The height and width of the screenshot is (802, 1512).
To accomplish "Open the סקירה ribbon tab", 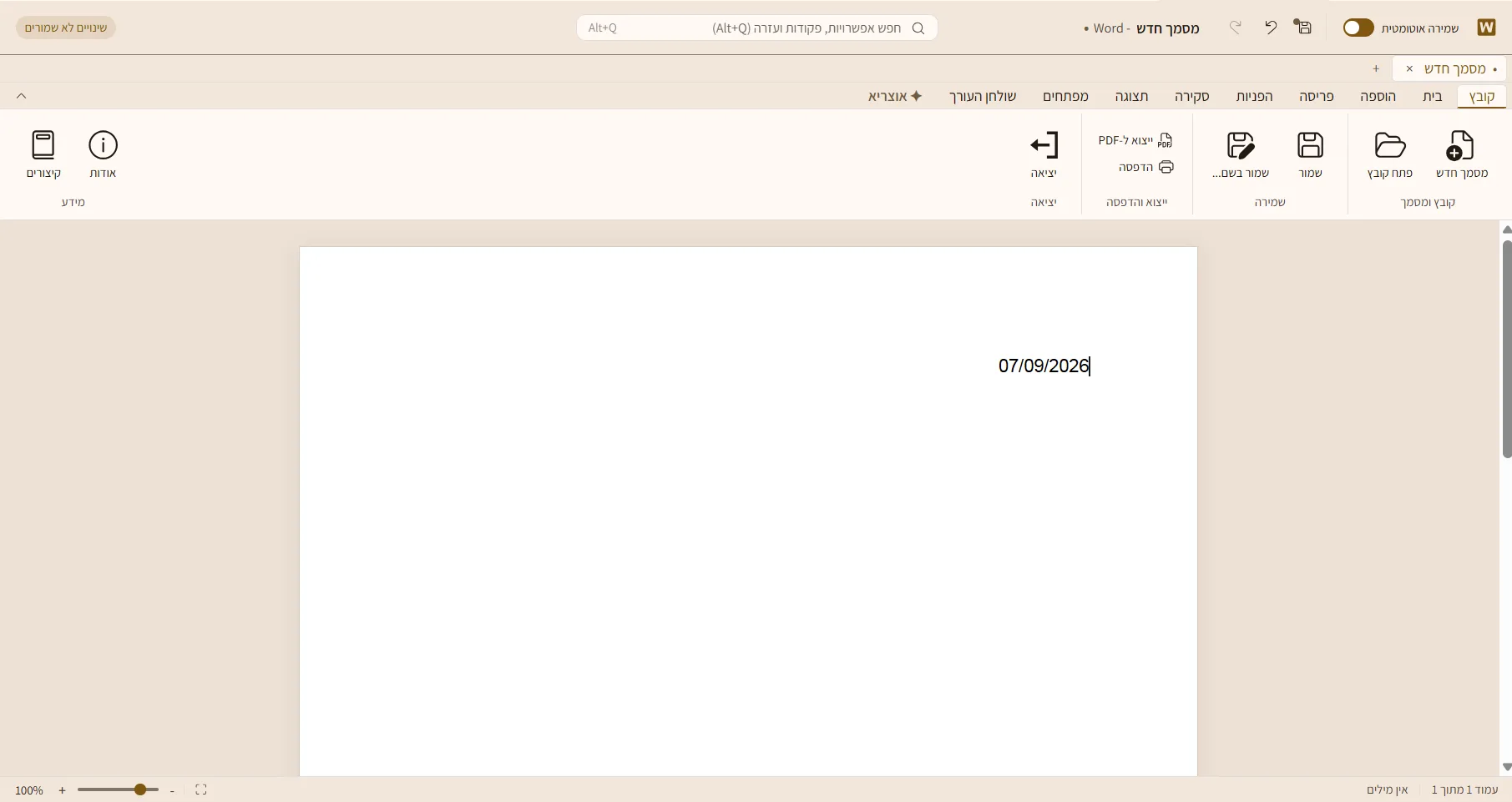I will [x=1192, y=96].
